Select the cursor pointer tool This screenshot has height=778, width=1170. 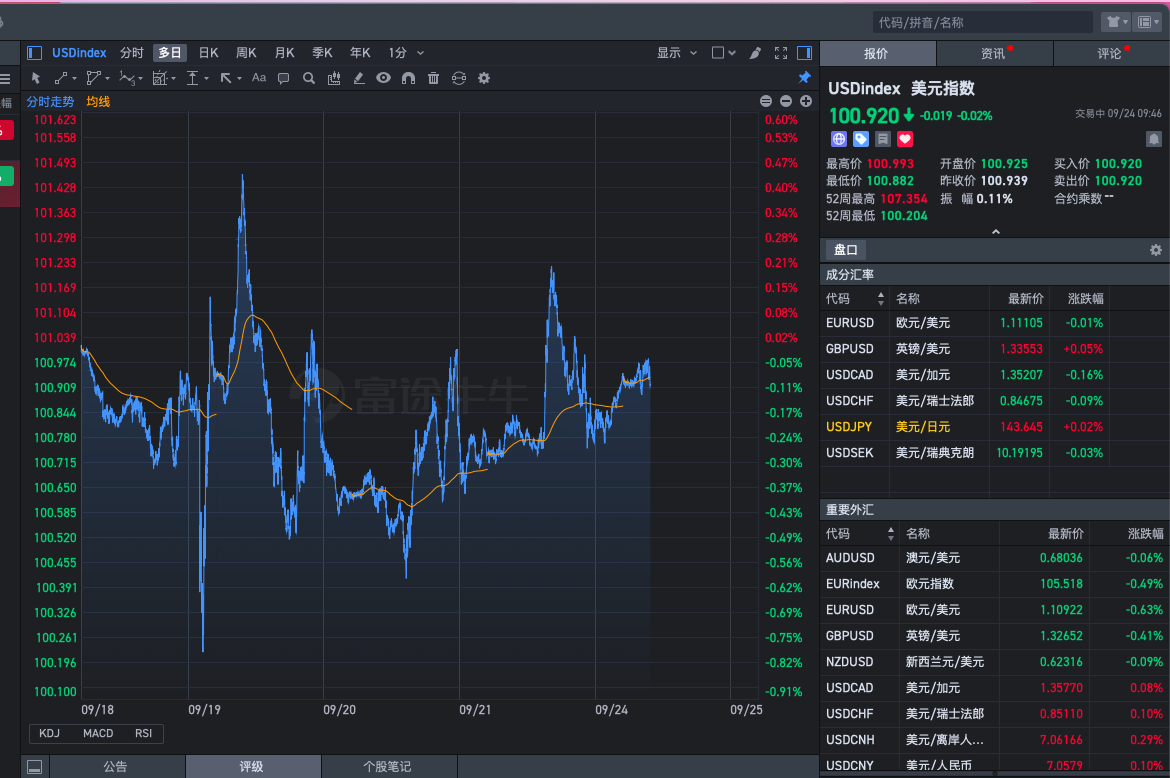tap(36, 78)
